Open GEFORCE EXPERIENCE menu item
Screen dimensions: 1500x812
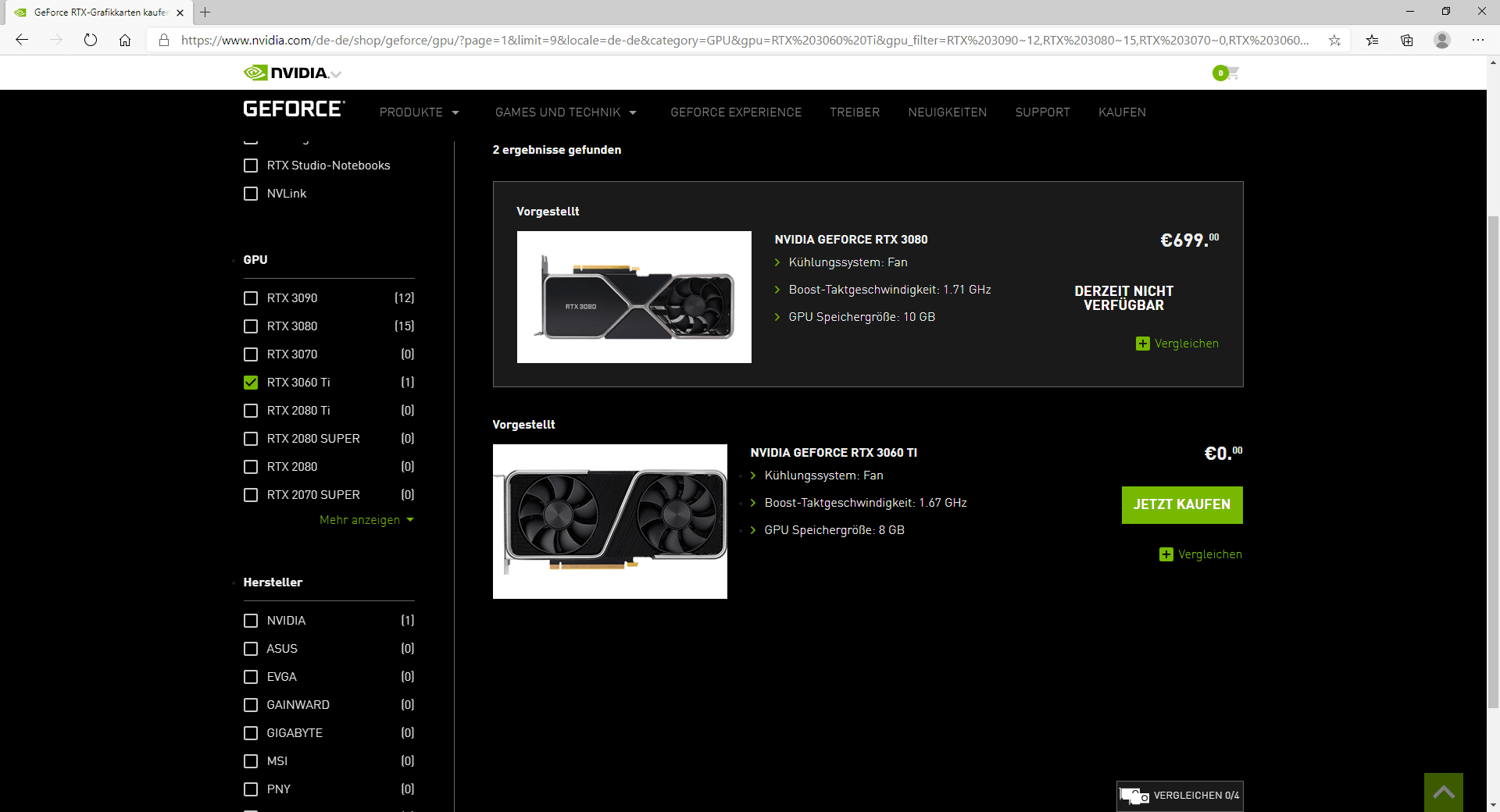coord(736,112)
